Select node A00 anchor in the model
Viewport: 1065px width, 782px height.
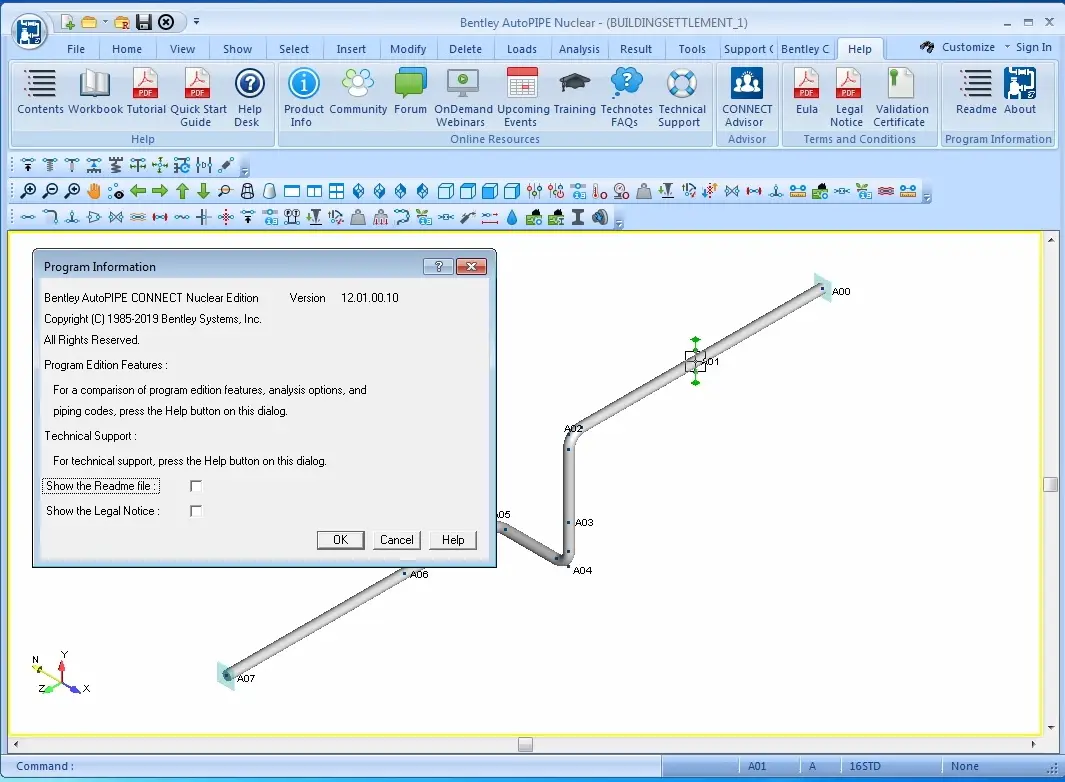(823, 288)
